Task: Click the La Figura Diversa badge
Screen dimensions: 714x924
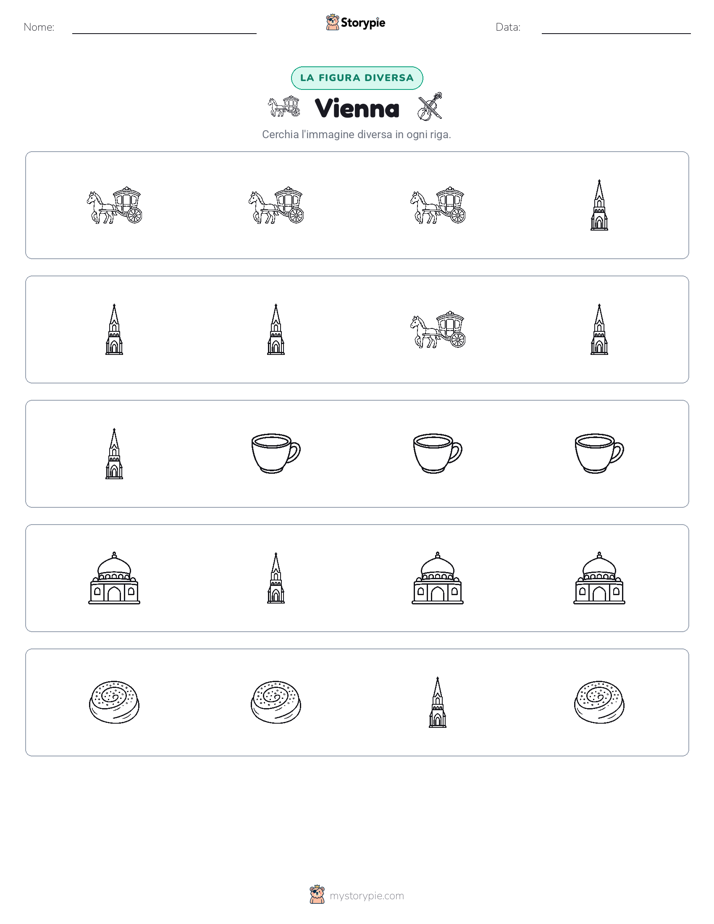Action: click(x=357, y=78)
